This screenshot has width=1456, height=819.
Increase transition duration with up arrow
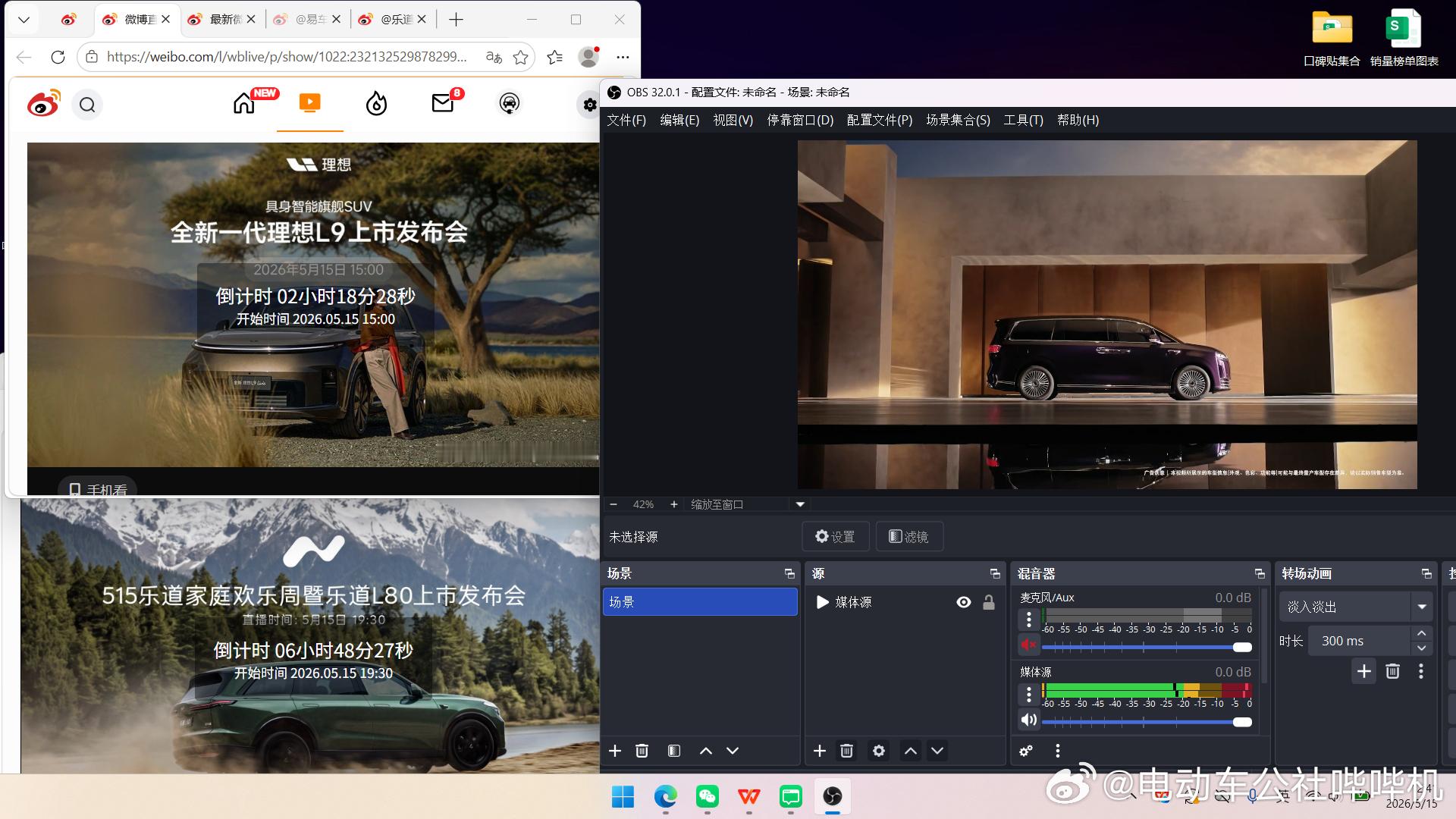1422,634
